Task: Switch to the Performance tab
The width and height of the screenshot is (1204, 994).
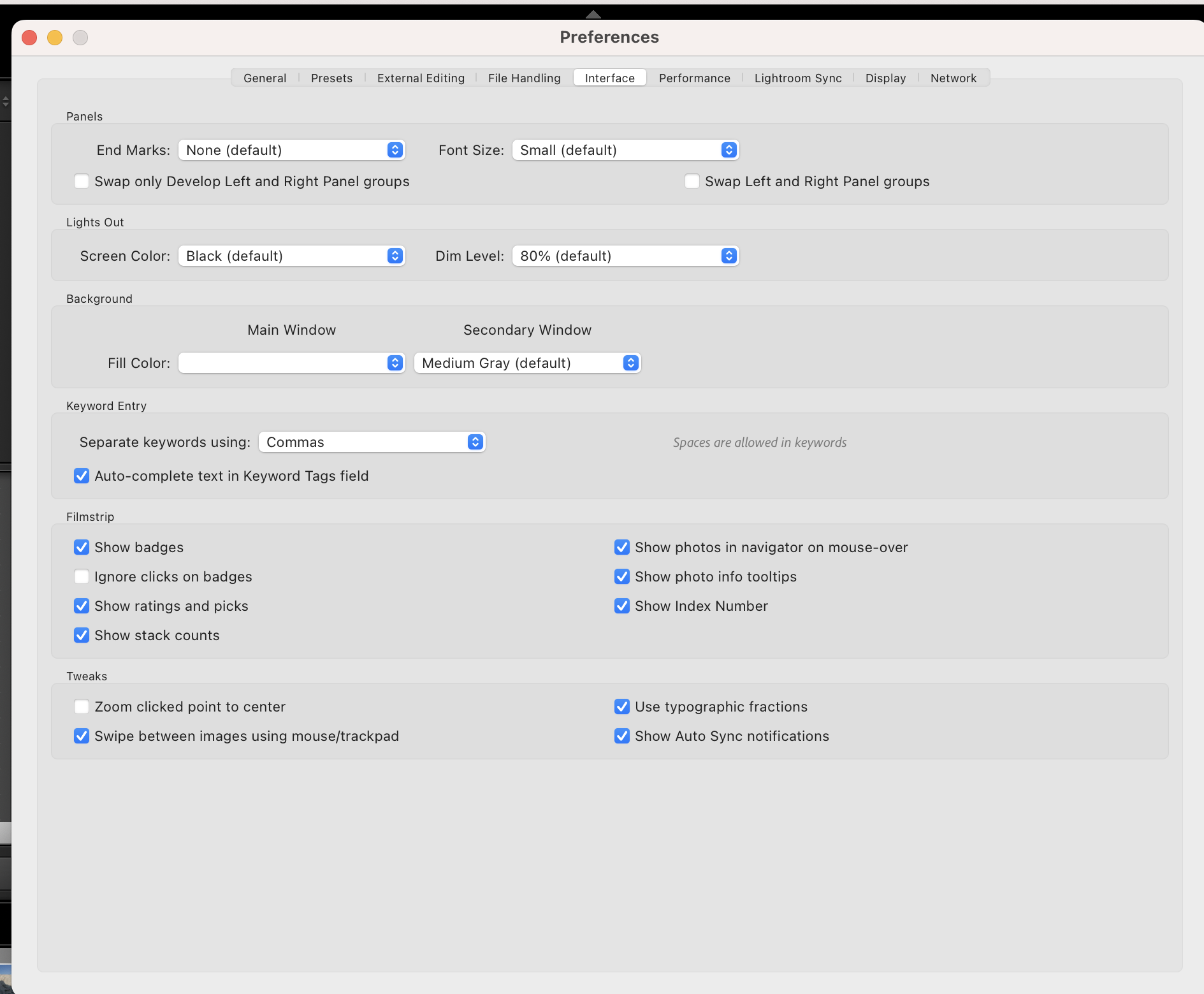Action: [x=694, y=78]
